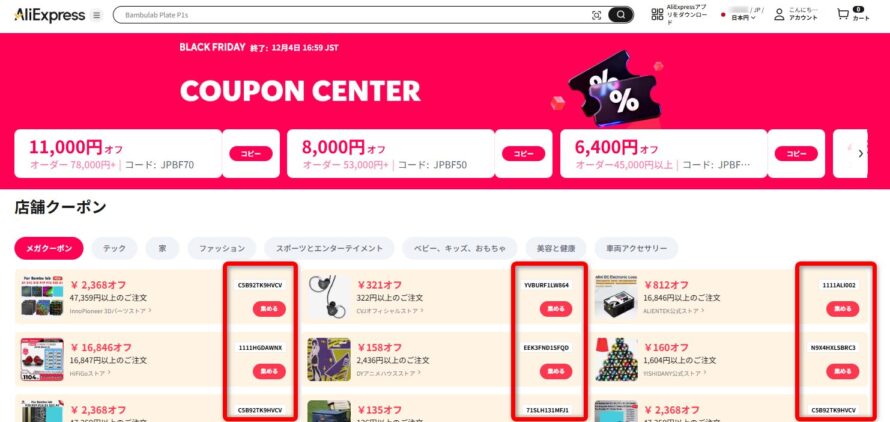
Task: Open the shopping cart icon
Action: (843, 14)
